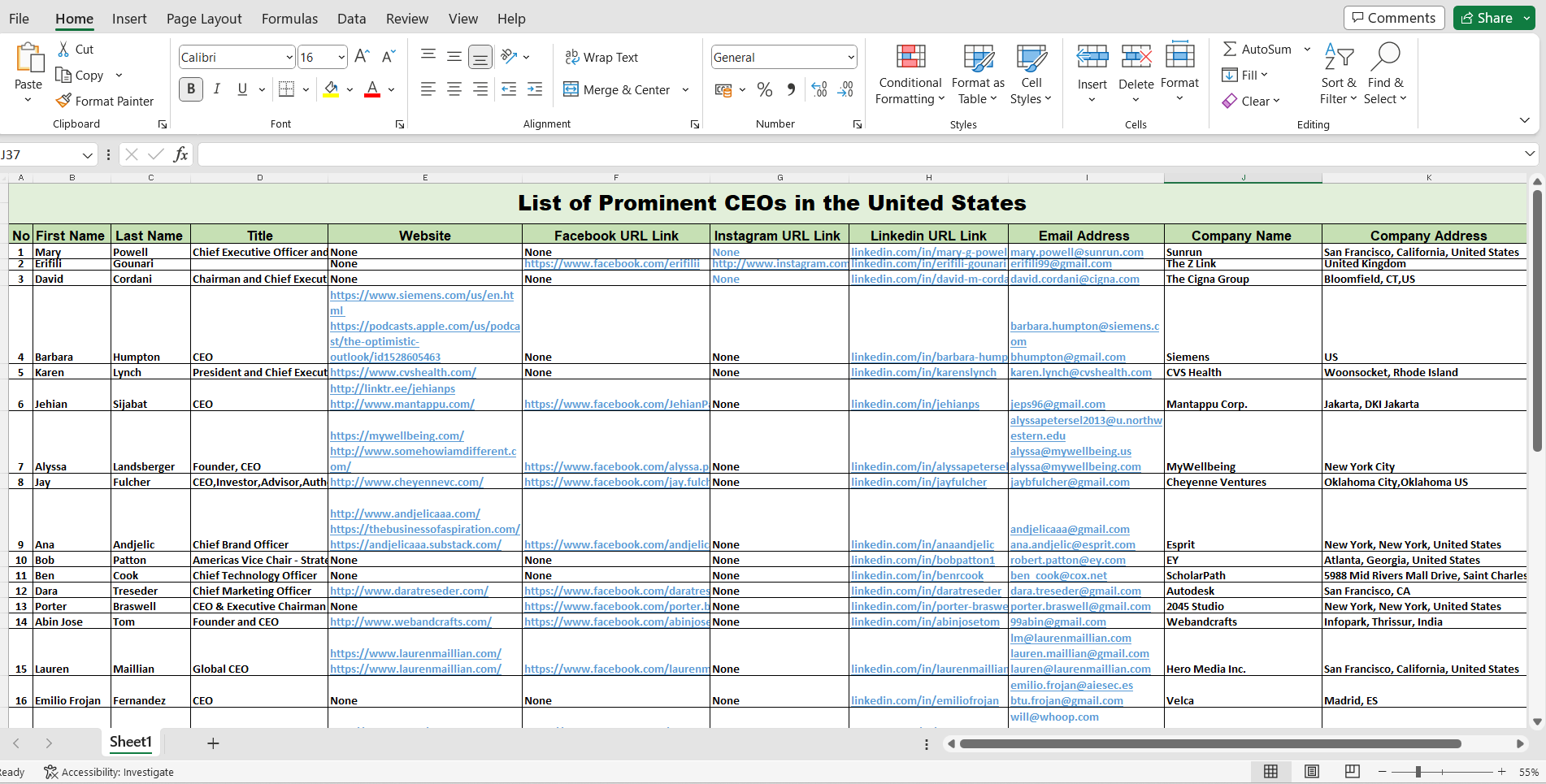Toggle Italic formatting
This screenshot has height=784, width=1546.
pos(216,89)
